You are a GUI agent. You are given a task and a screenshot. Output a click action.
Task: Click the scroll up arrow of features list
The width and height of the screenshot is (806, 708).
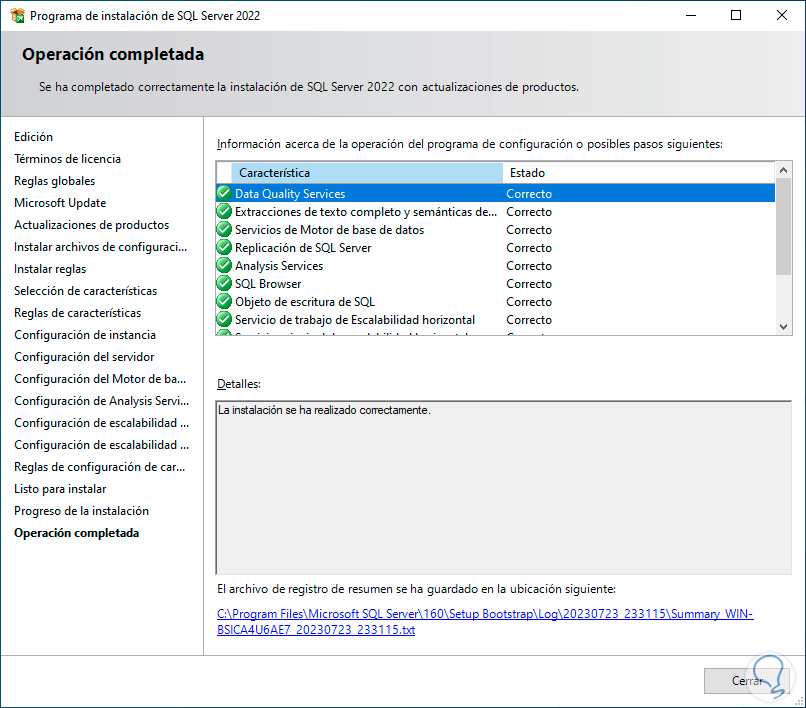783,170
